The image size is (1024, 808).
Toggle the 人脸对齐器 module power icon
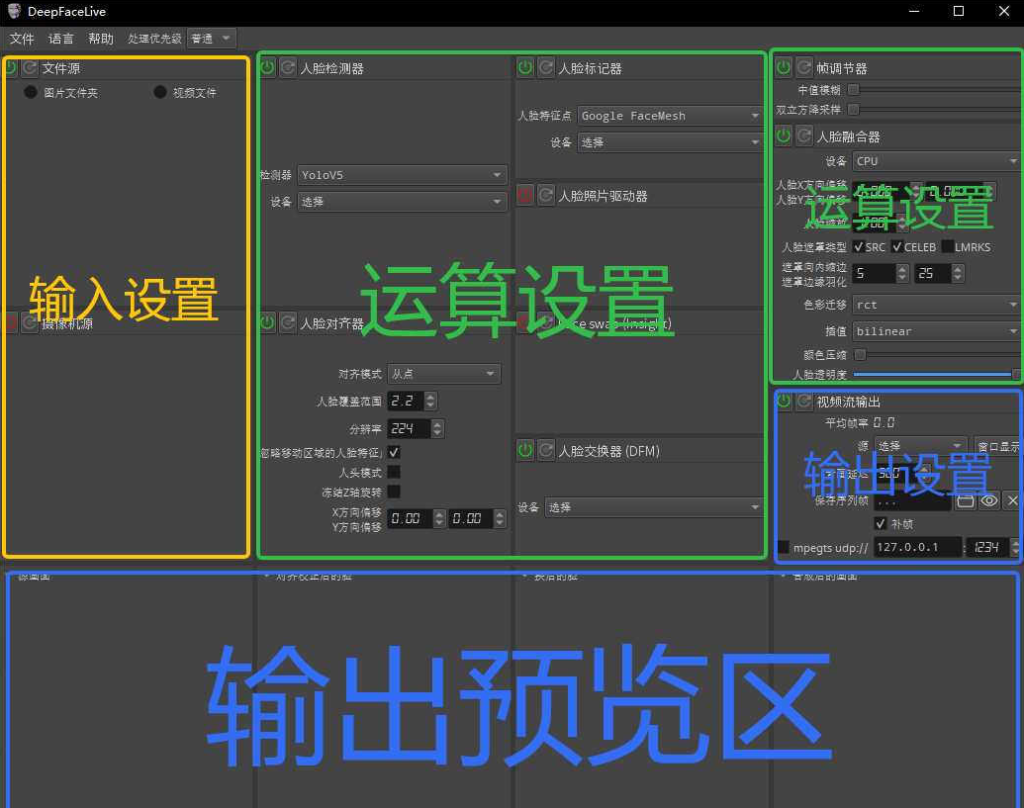pyautogui.click(x=268, y=323)
